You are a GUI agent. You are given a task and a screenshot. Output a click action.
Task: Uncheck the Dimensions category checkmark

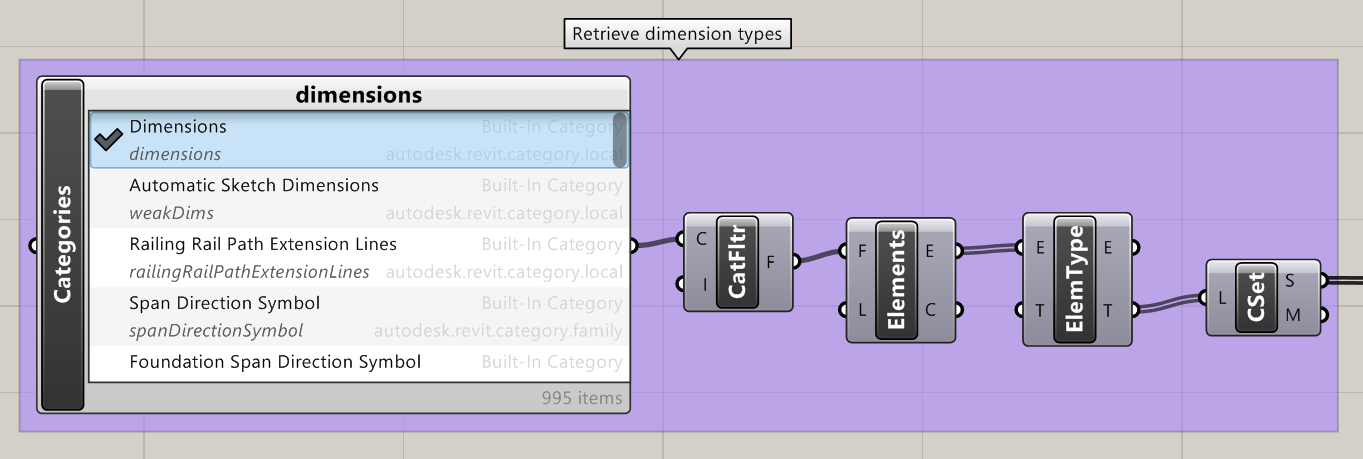pyautogui.click(x=107, y=140)
